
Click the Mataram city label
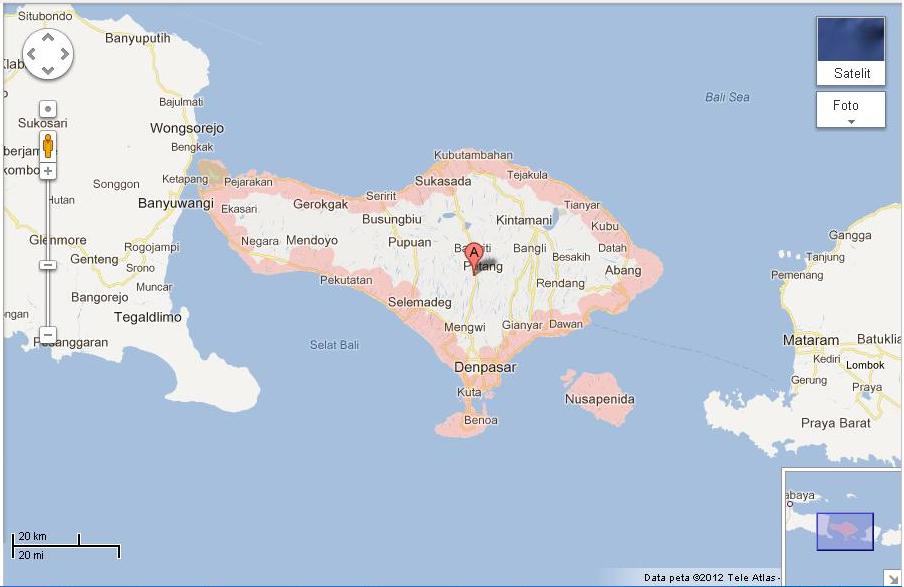point(811,340)
